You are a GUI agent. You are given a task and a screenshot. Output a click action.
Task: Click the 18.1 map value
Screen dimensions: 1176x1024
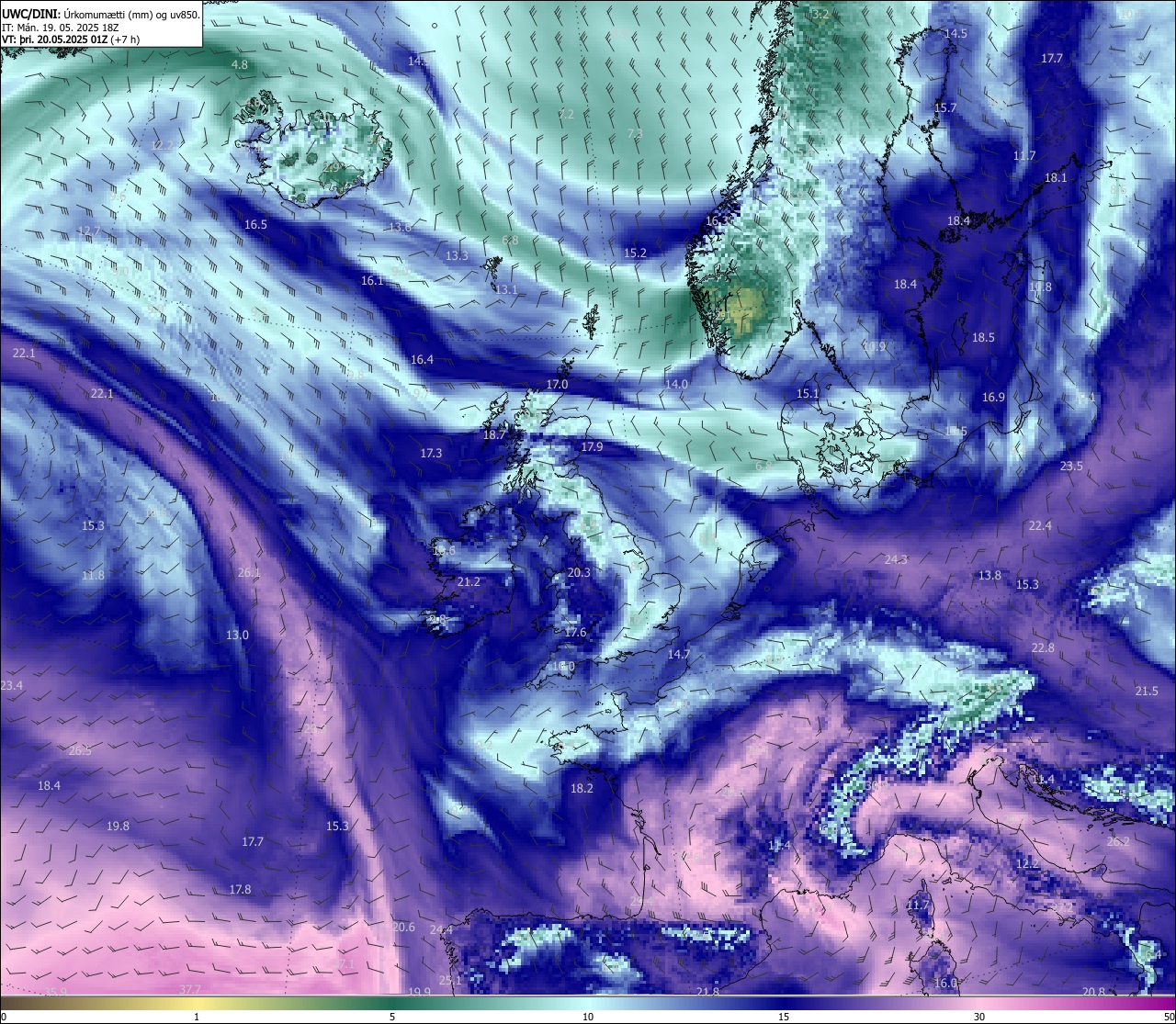coord(1056,178)
